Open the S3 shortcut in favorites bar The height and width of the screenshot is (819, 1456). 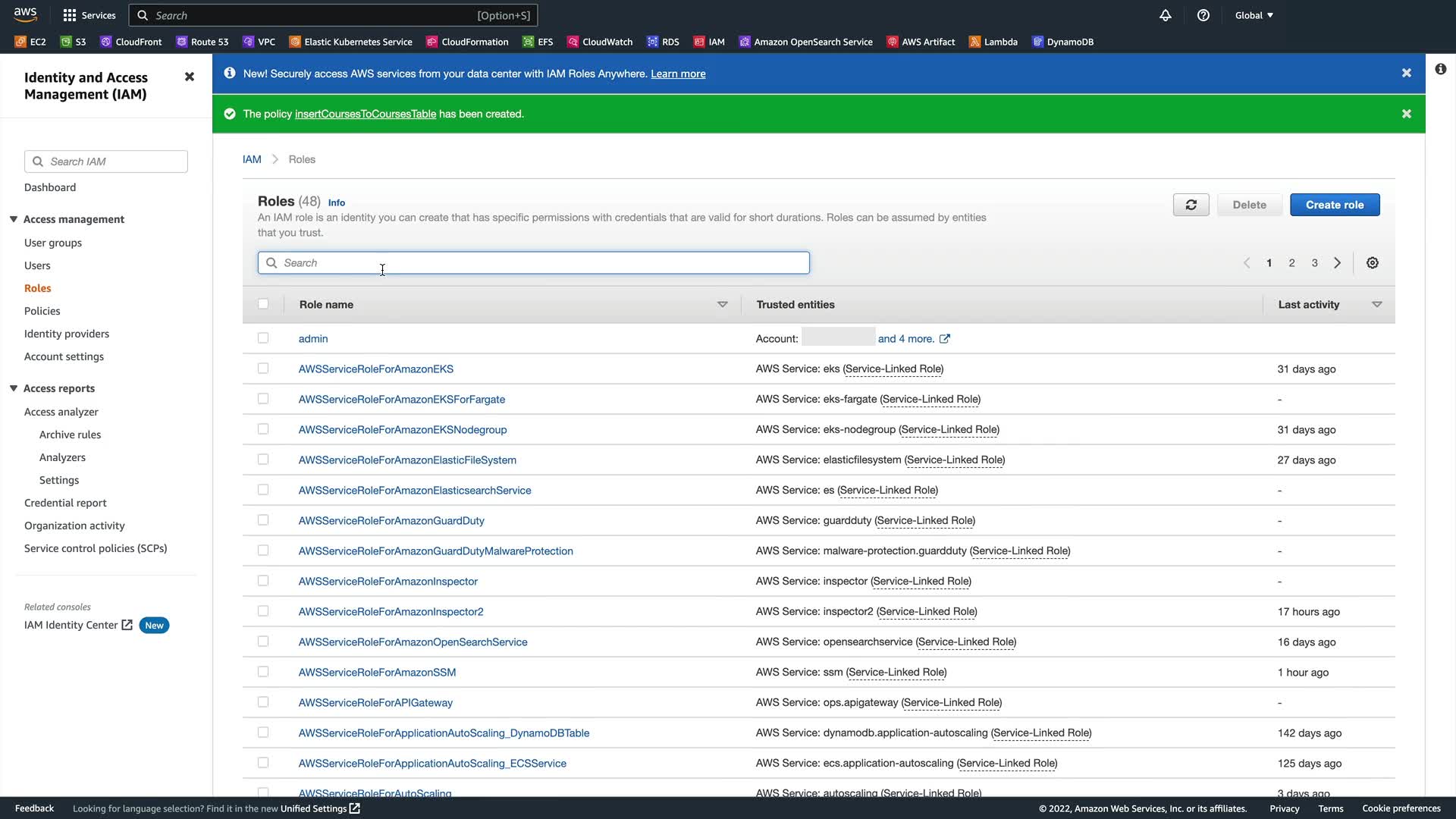(x=74, y=42)
